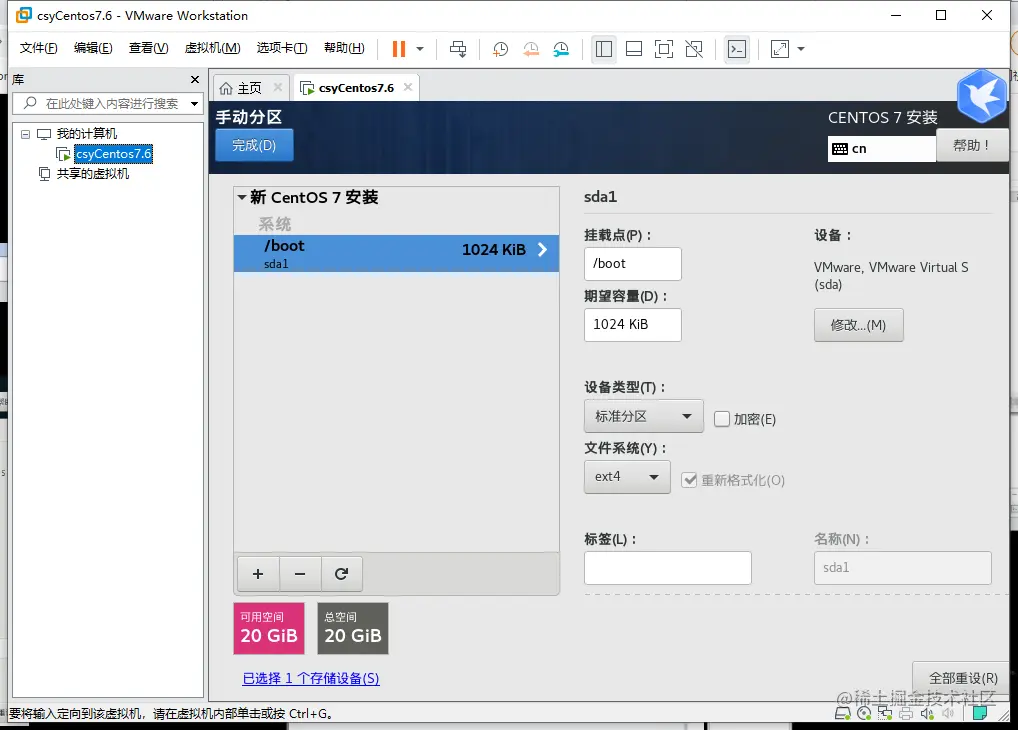Toggle the library sidebar view

604,49
